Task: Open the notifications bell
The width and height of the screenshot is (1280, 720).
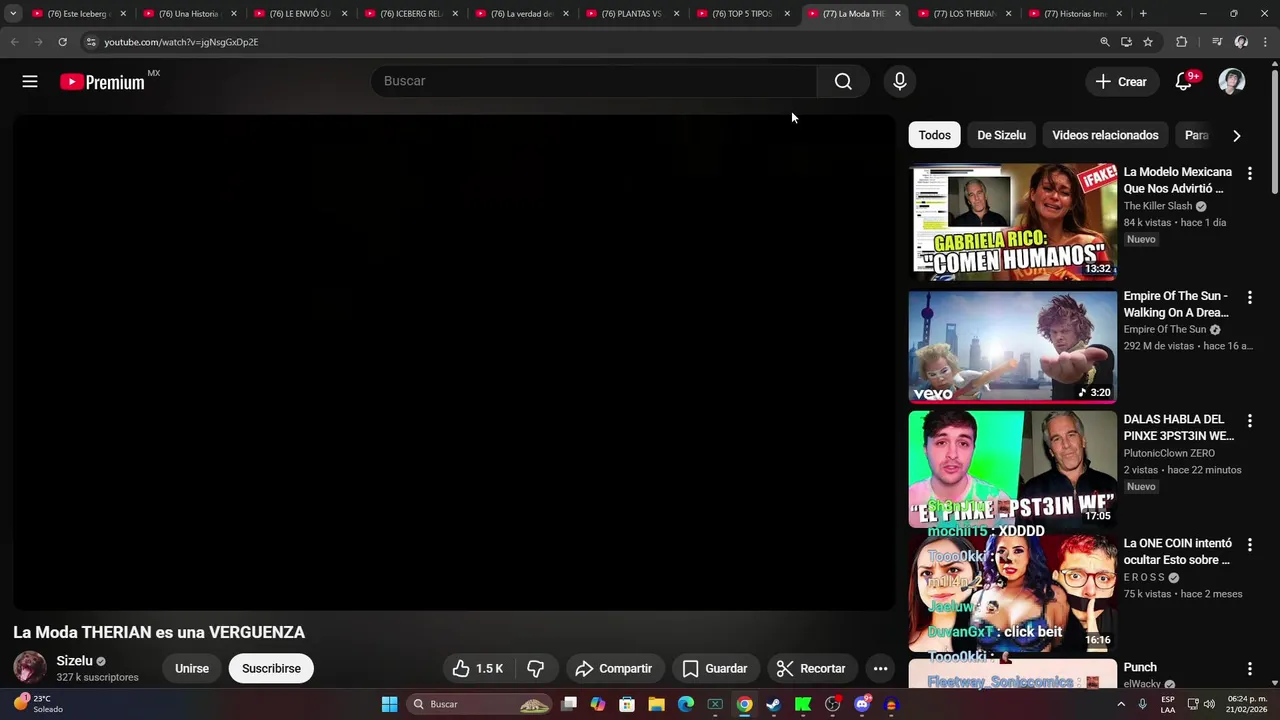Action: [x=1183, y=82]
